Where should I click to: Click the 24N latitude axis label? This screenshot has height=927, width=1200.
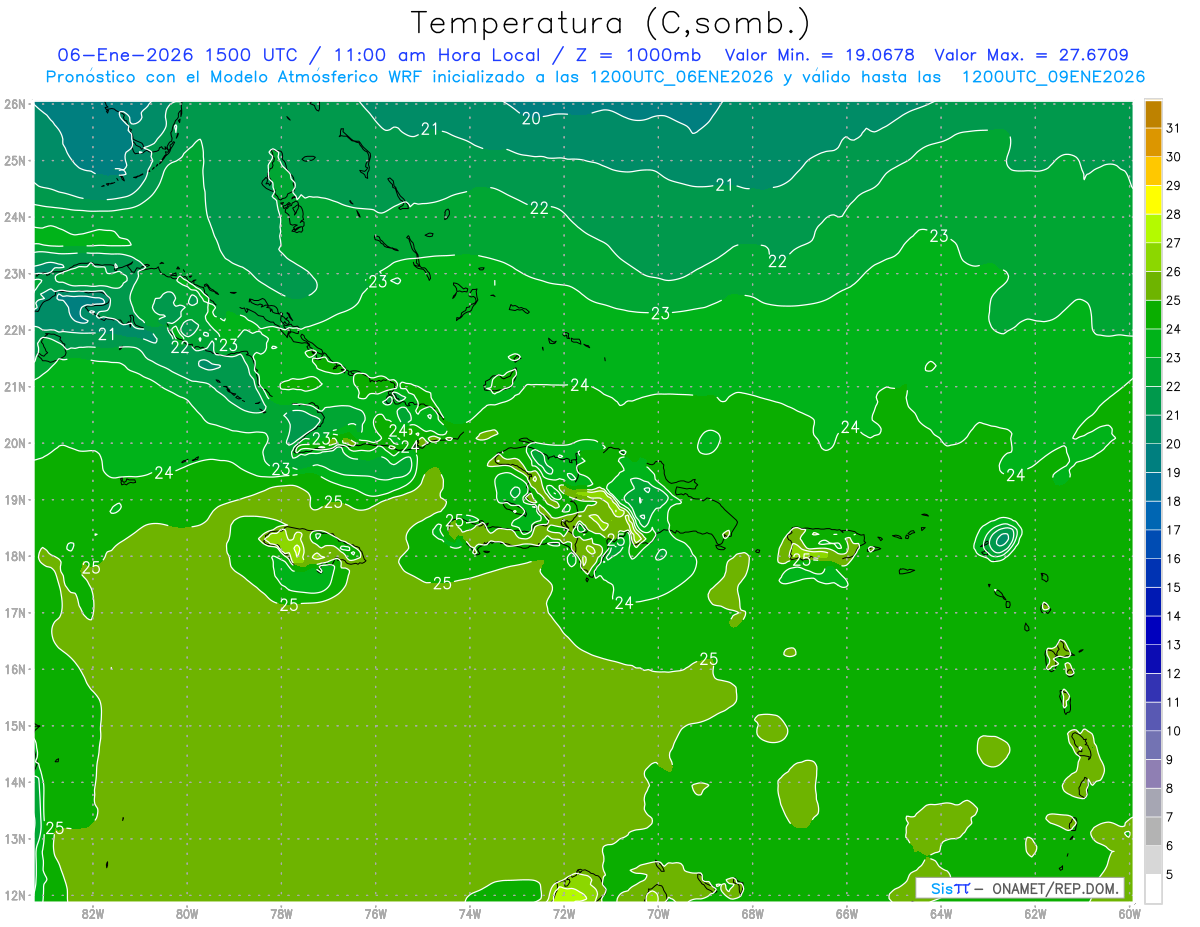click(x=14, y=217)
